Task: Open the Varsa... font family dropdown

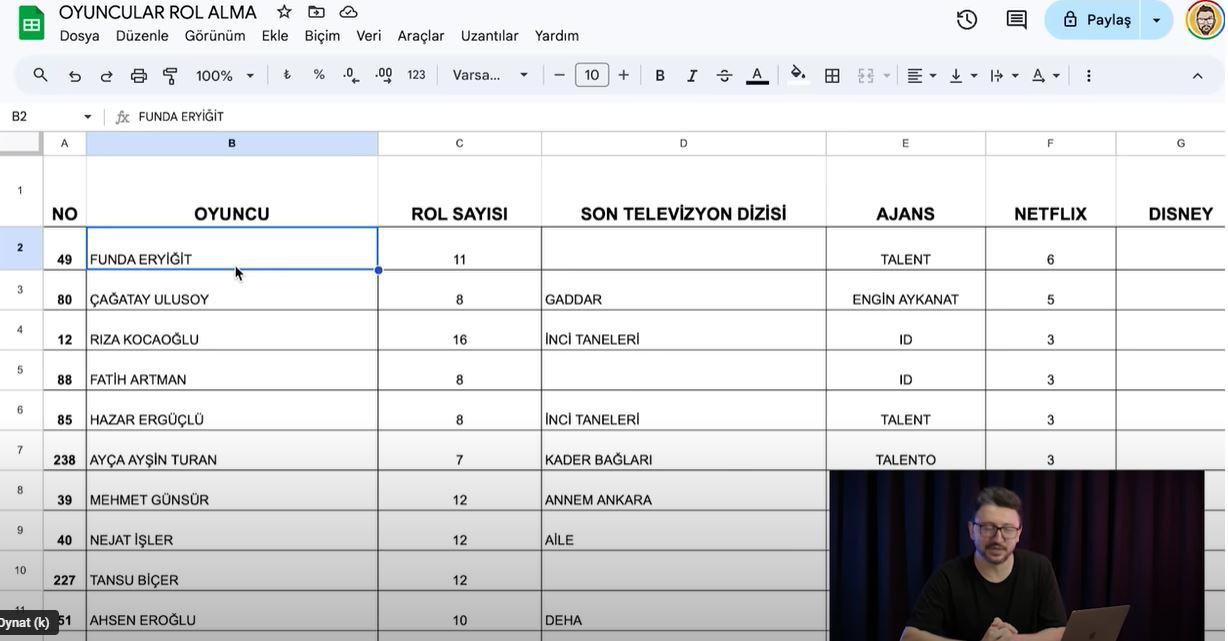Action: coord(490,75)
